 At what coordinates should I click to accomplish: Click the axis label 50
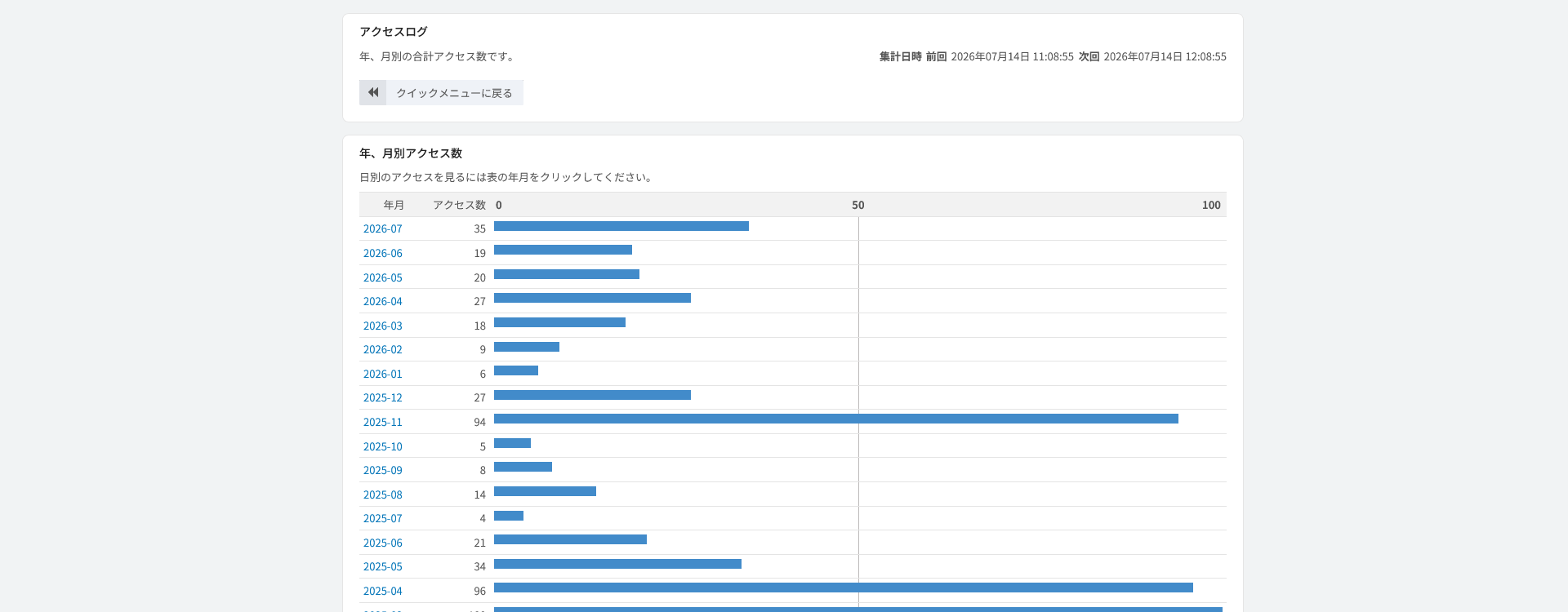pos(858,206)
